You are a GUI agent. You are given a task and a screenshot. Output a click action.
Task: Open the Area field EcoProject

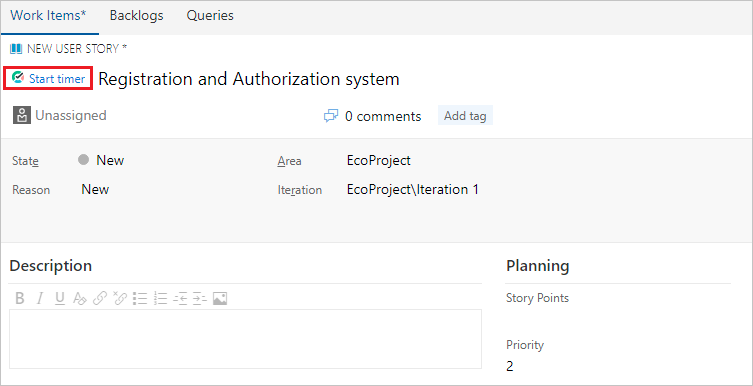(378, 160)
